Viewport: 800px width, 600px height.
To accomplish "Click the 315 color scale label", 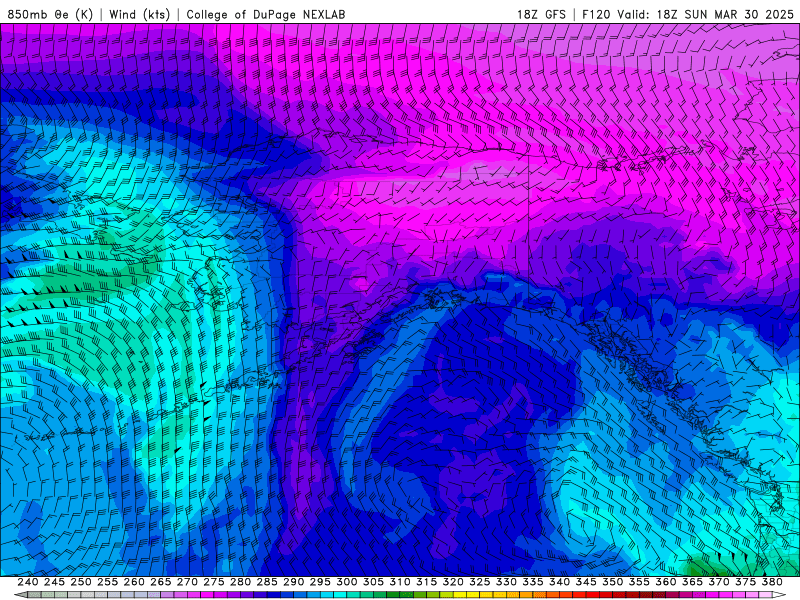I will [x=426, y=582].
